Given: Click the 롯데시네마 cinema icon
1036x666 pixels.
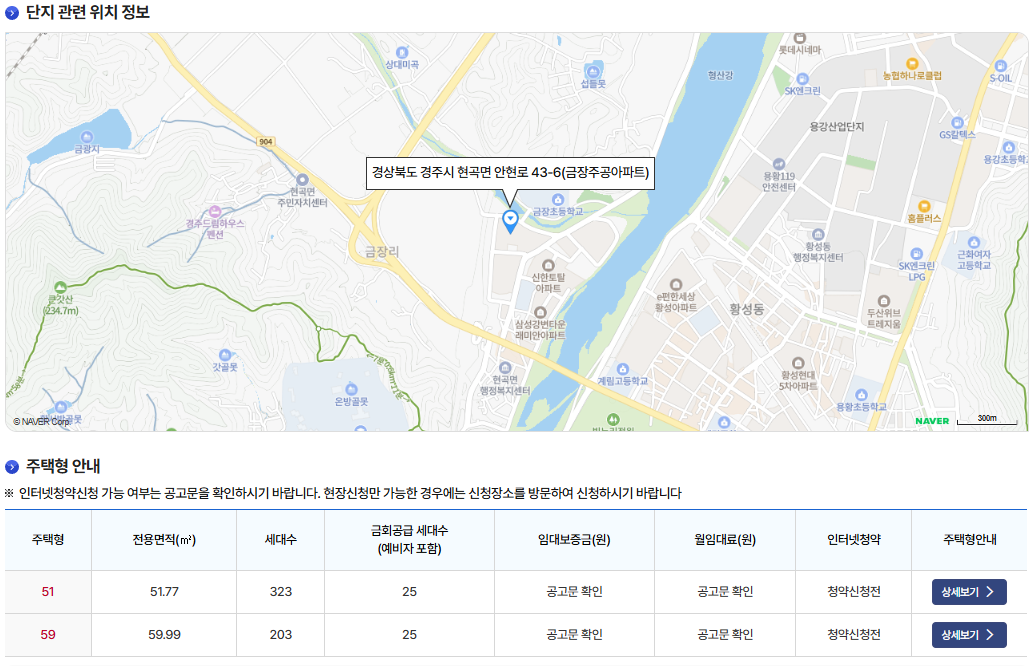Looking at the screenshot, I should (x=799, y=38).
